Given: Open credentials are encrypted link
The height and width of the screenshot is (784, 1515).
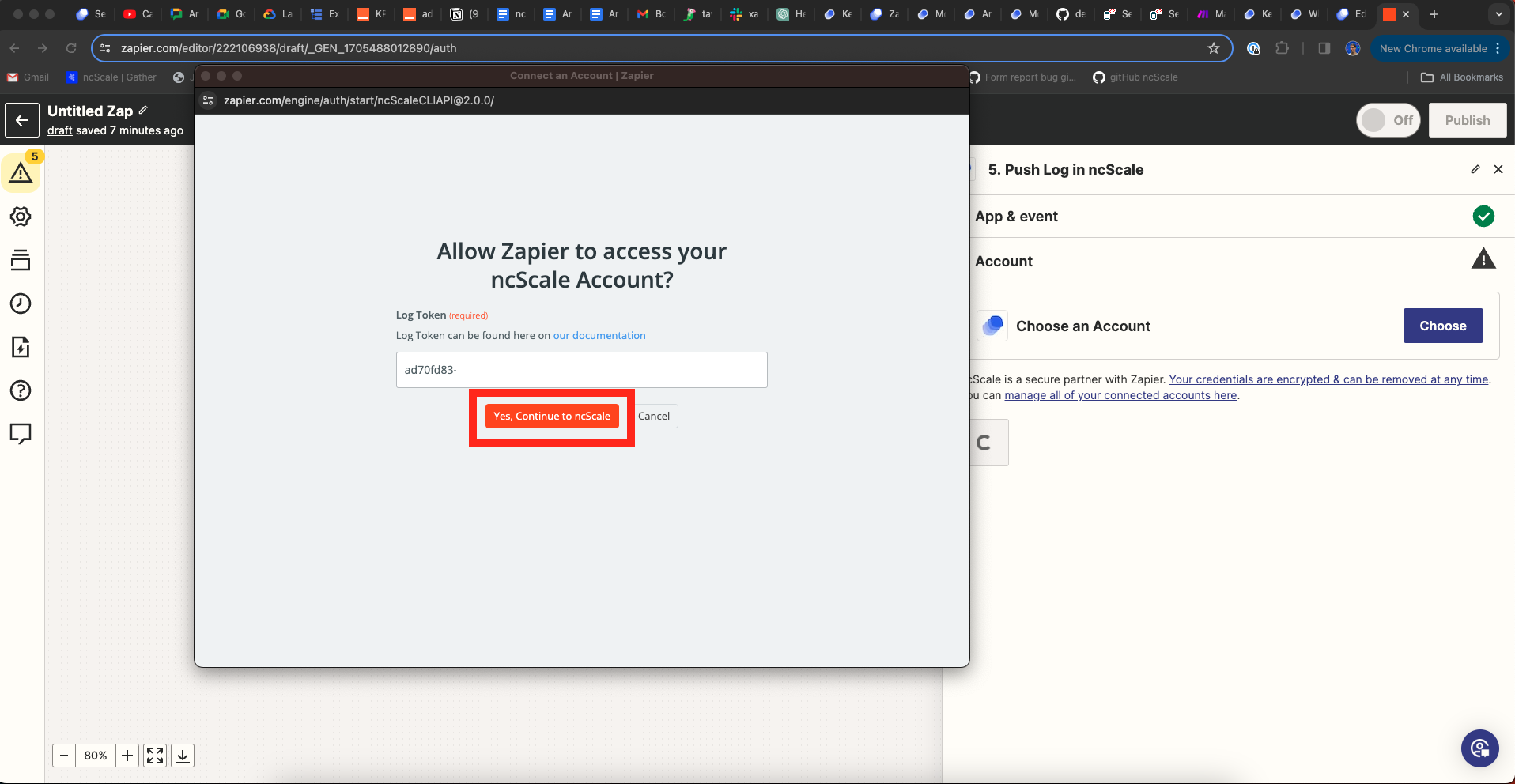Looking at the screenshot, I should click(x=1328, y=379).
